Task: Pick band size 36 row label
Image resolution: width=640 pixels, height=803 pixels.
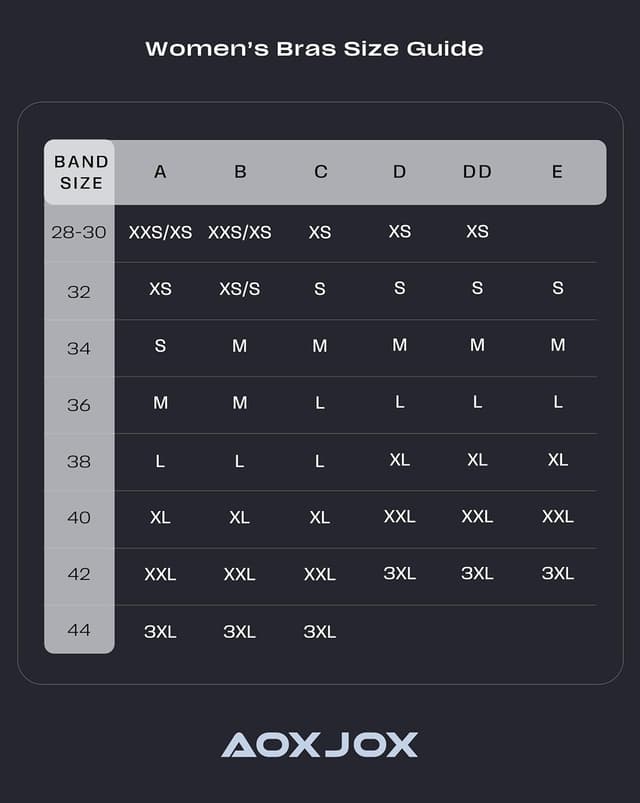Action: coord(79,405)
